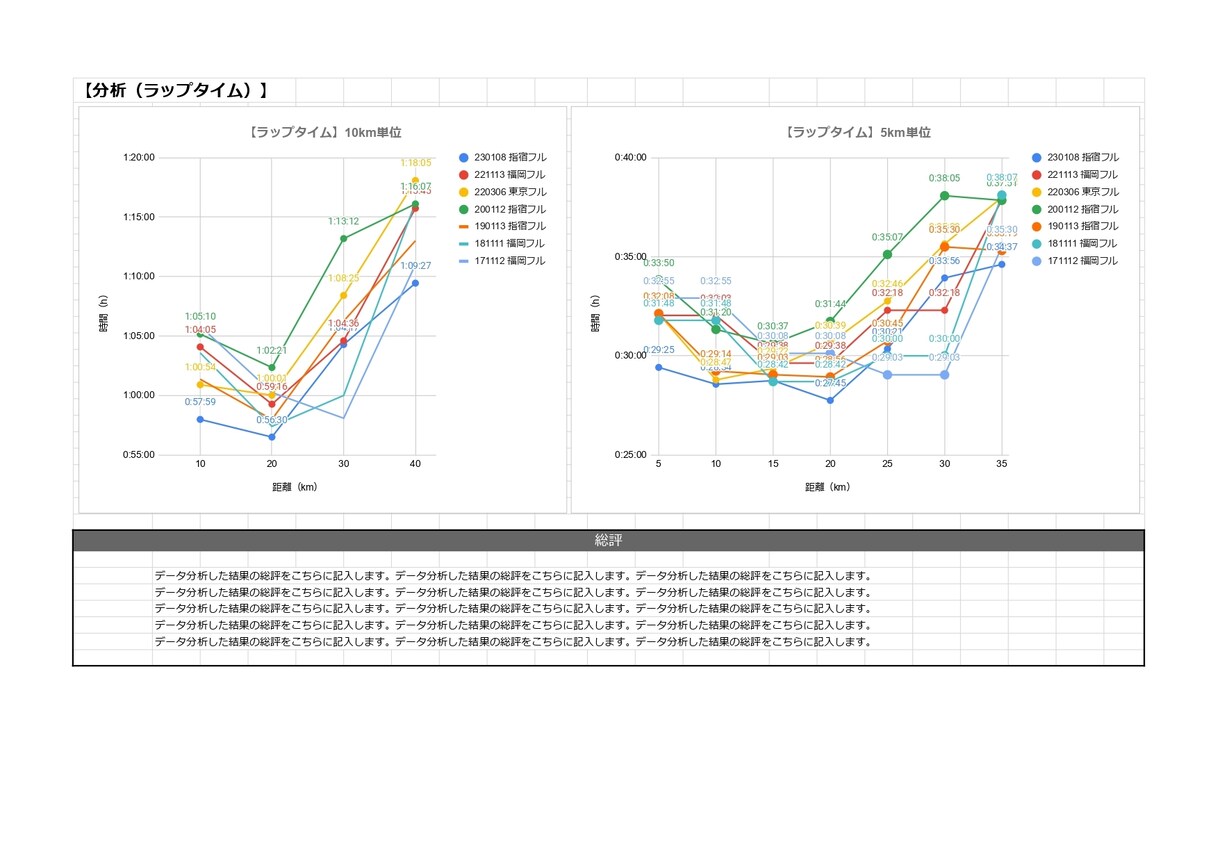Viewport: 1220px width, 863px height.
Task: Select 221113 福岡フル legend label in 5km chart
Action: point(1083,175)
